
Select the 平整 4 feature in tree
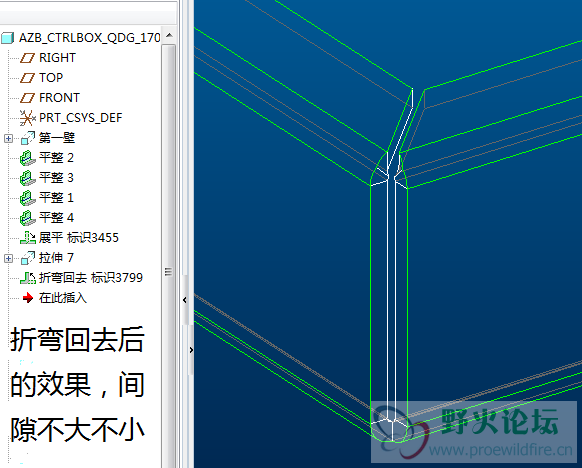56,218
